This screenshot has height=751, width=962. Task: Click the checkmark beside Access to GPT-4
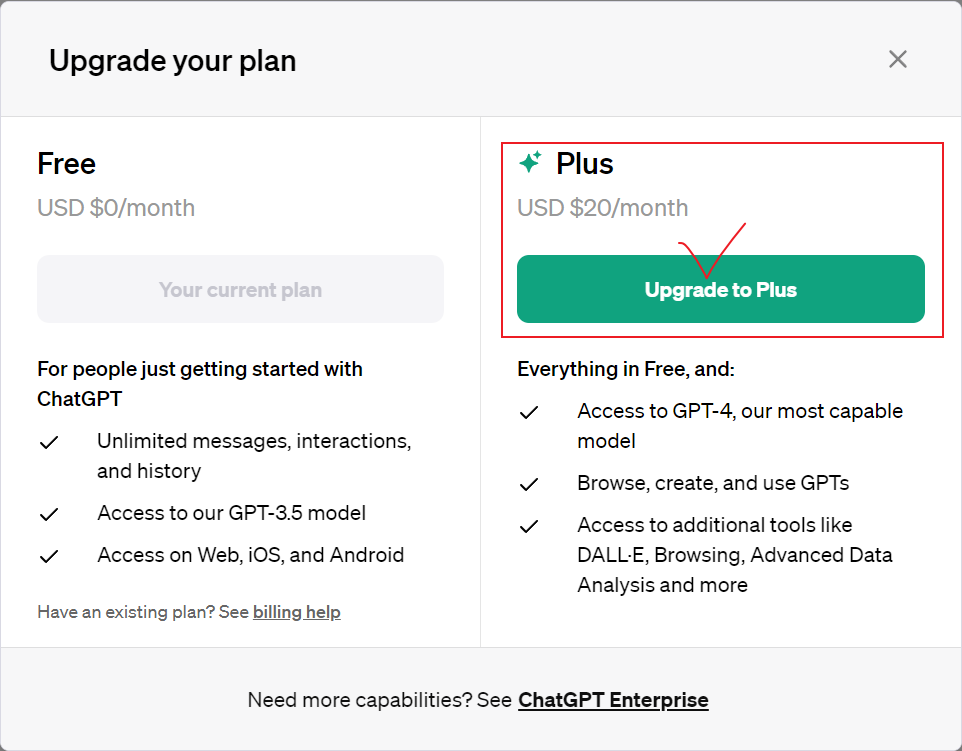[529, 412]
